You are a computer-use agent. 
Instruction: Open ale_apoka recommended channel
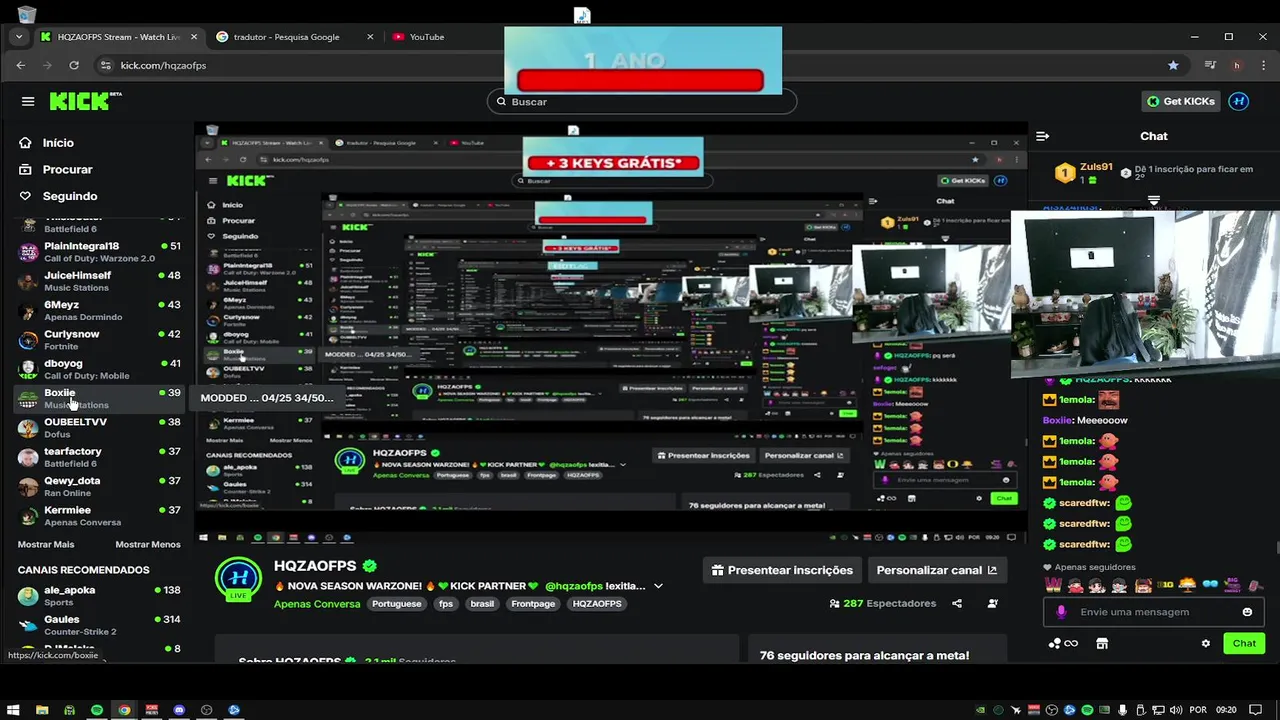(99, 596)
